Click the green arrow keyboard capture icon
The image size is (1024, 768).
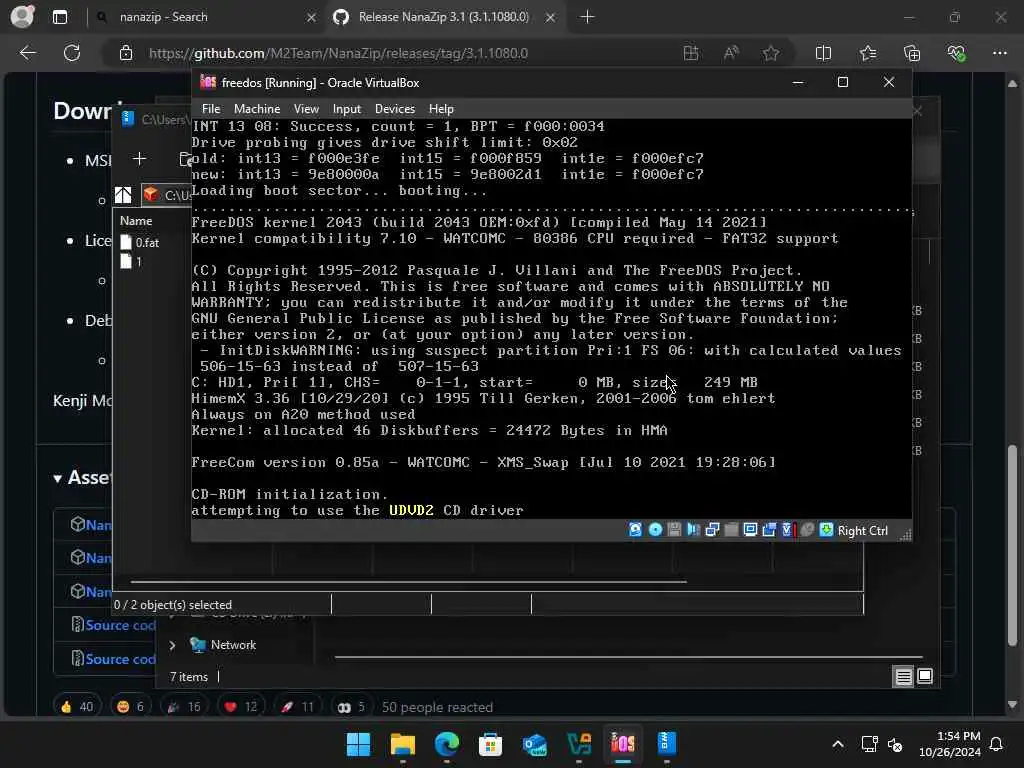click(x=826, y=530)
